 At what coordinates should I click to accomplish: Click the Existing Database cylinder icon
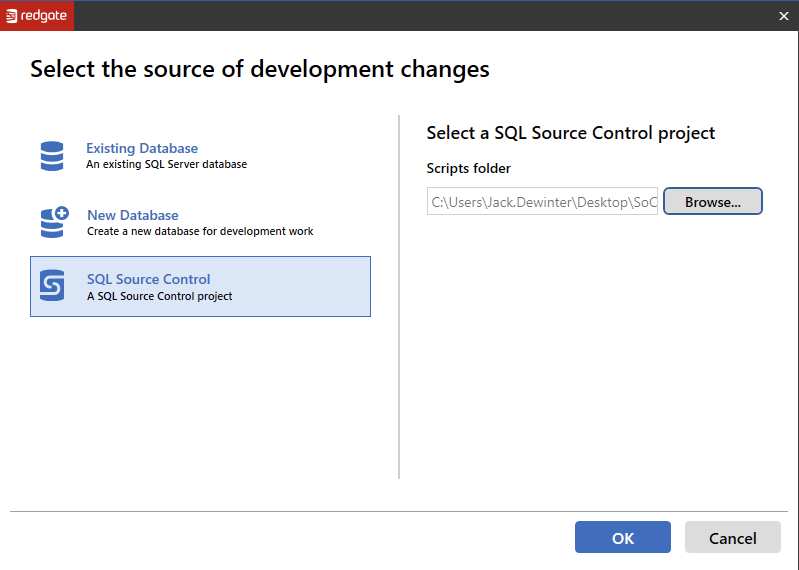point(52,156)
